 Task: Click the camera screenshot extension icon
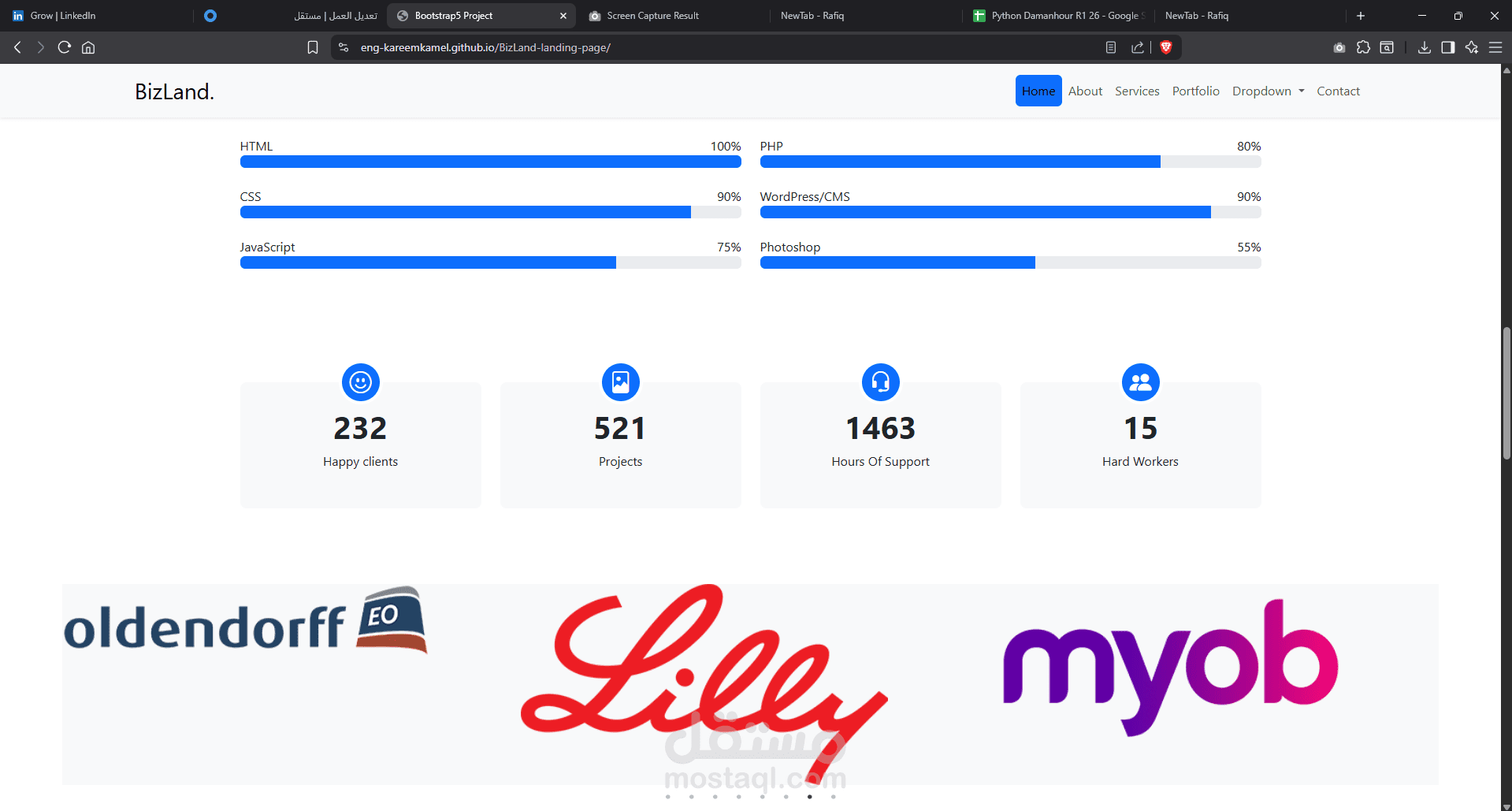1339,47
